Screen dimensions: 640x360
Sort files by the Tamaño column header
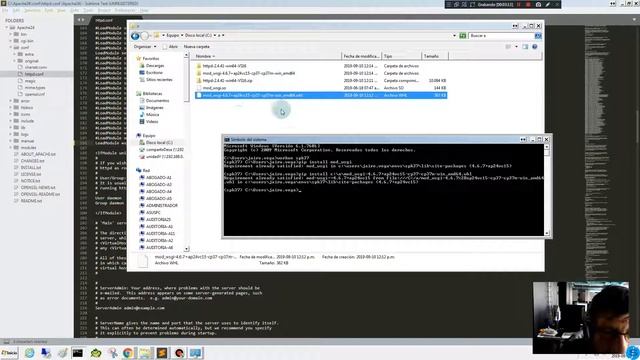pyautogui.click(x=435, y=56)
